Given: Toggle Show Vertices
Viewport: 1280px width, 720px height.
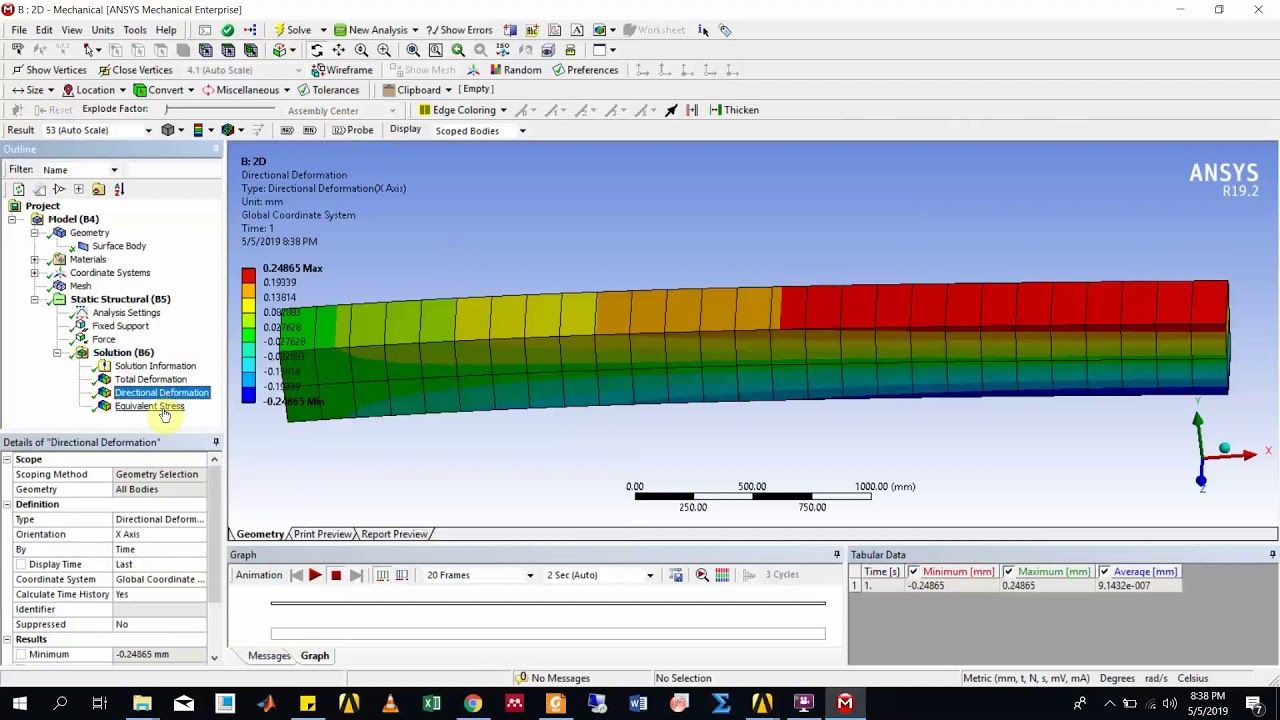Looking at the screenshot, I should (x=49, y=70).
